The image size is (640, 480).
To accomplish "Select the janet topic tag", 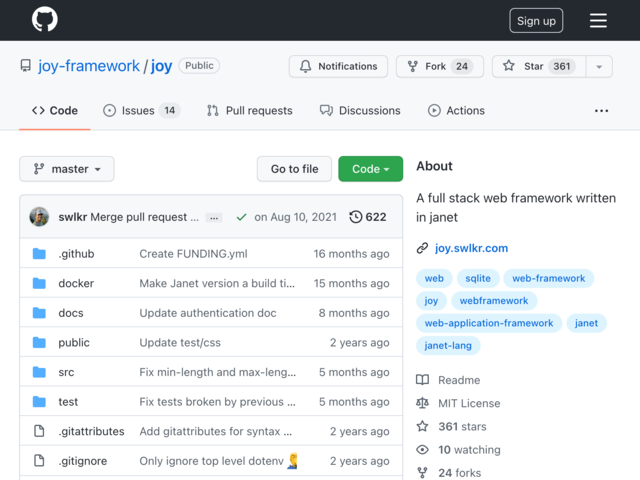I will (x=587, y=323).
